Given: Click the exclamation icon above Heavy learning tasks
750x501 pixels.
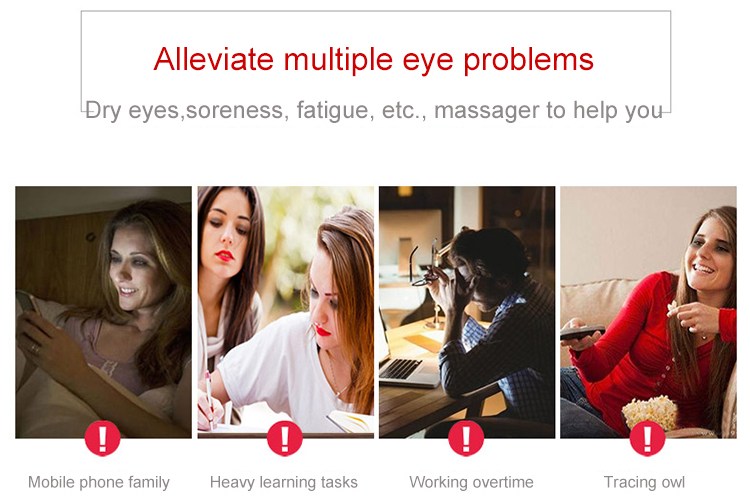Looking at the screenshot, I should (285, 438).
